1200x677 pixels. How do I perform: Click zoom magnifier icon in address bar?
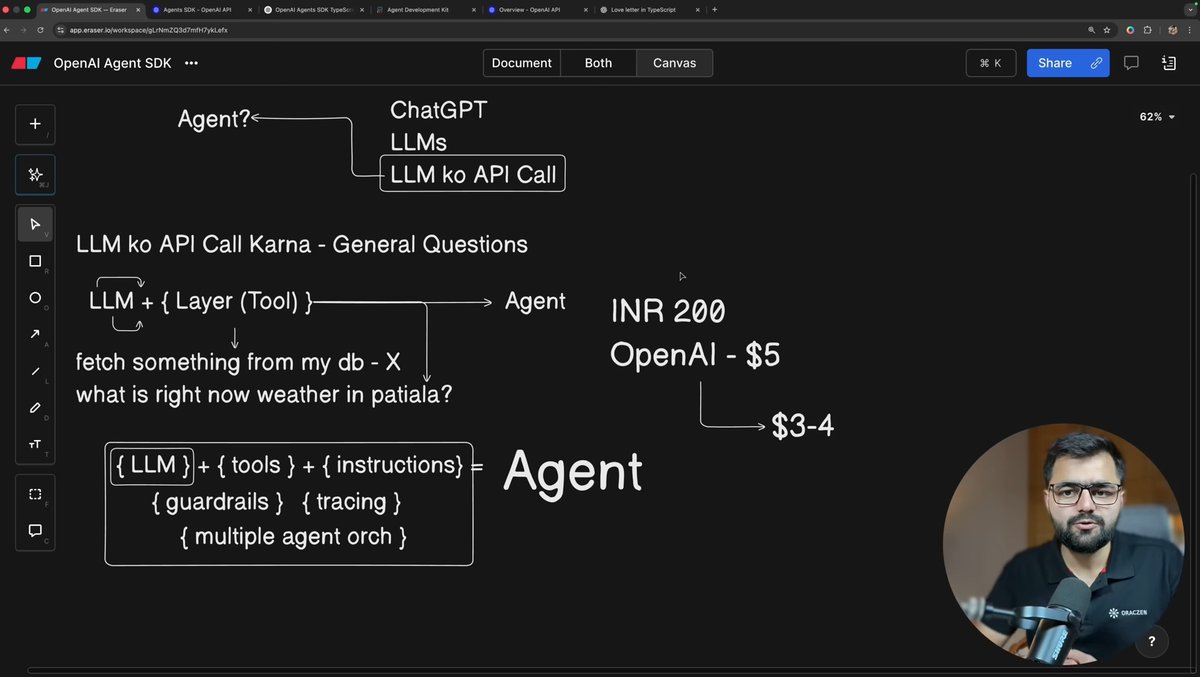click(x=1091, y=30)
